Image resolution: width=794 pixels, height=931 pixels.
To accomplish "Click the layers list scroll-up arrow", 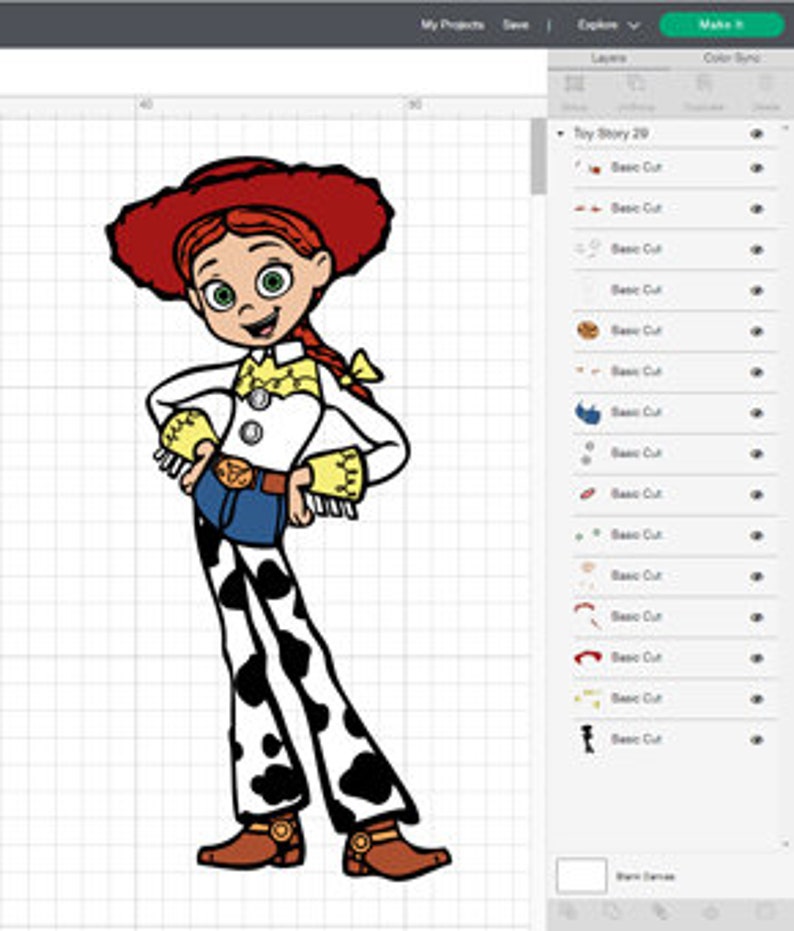I will point(786,128).
